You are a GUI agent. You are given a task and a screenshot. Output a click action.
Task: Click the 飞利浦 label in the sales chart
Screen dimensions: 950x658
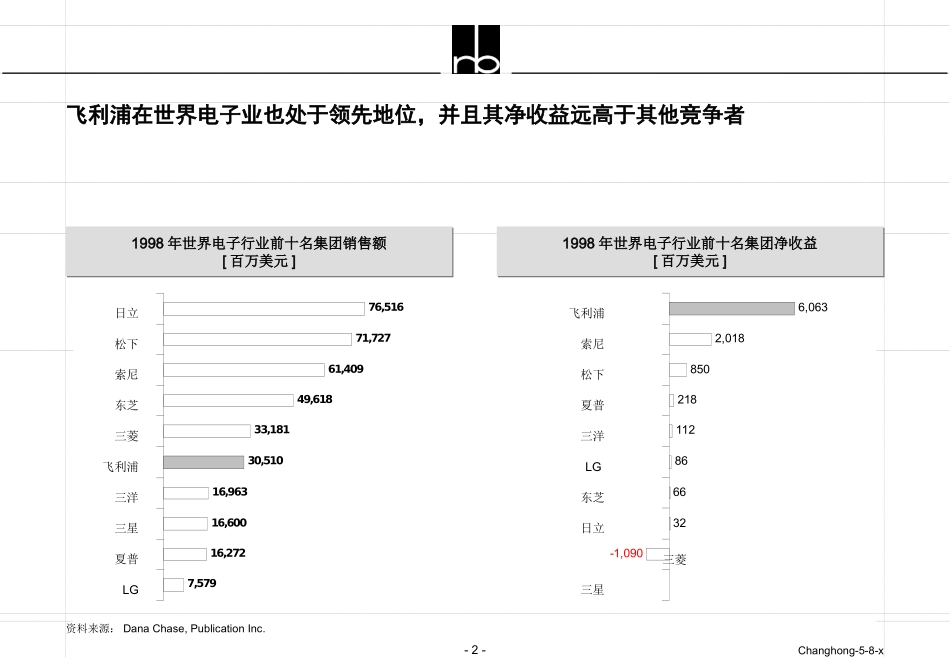[x=121, y=467]
